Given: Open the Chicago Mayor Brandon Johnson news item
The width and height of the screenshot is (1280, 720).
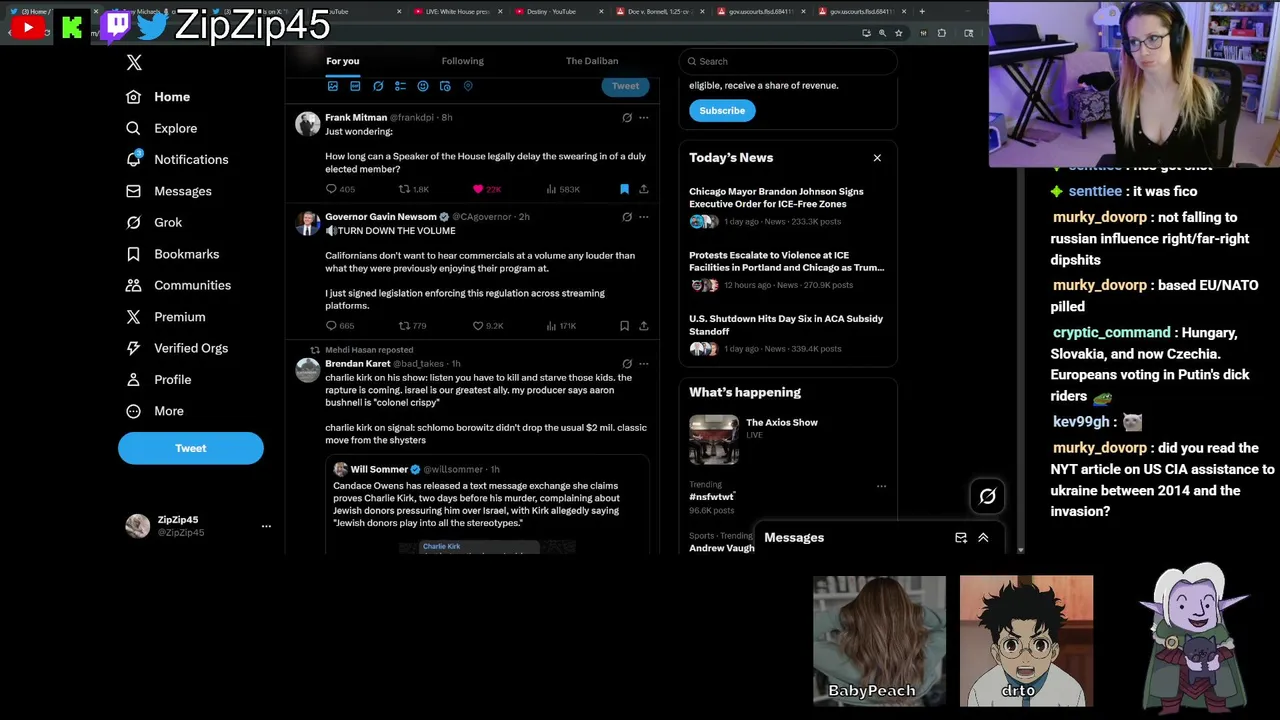Looking at the screenshot, I should pyautogui.click(x=787, y=207).
